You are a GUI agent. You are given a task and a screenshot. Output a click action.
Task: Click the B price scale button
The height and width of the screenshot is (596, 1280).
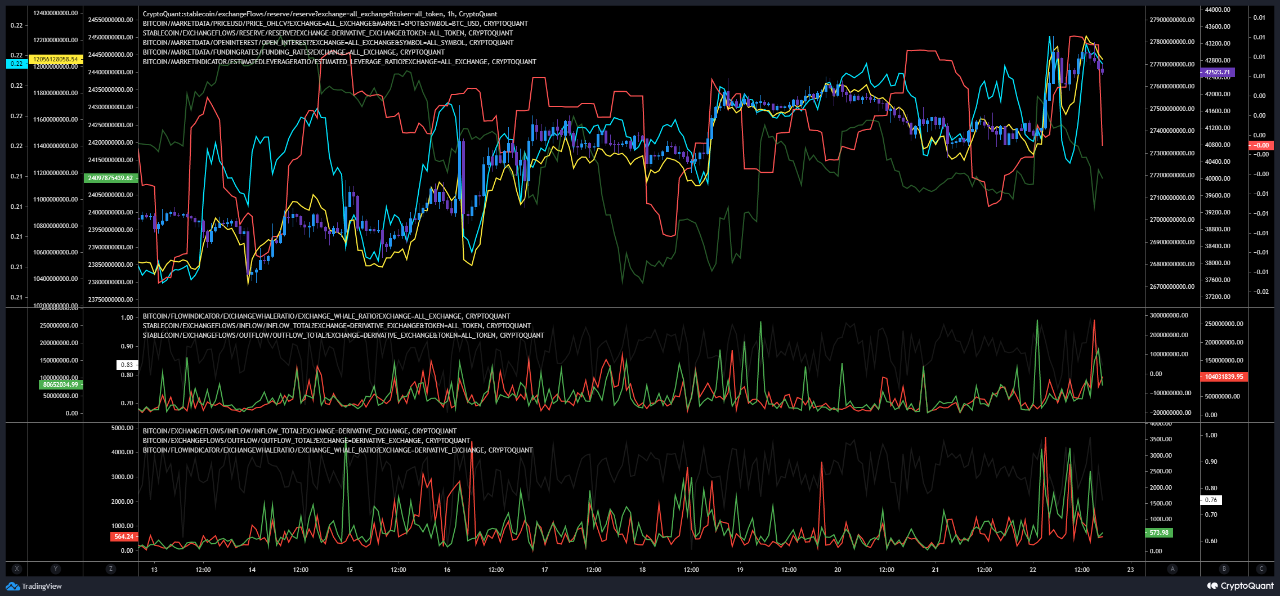[x=1224, y=569]
